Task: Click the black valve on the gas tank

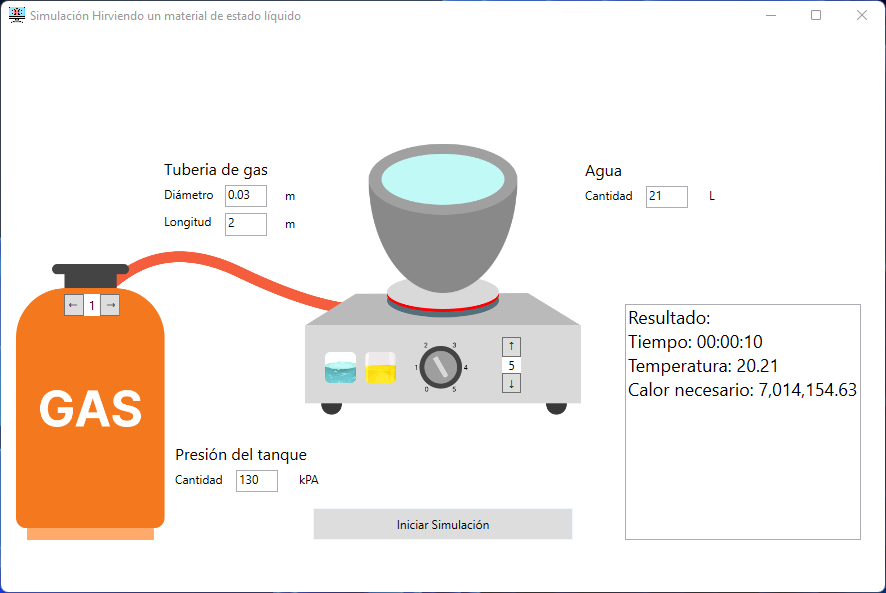Action: [x=90, y=275]
